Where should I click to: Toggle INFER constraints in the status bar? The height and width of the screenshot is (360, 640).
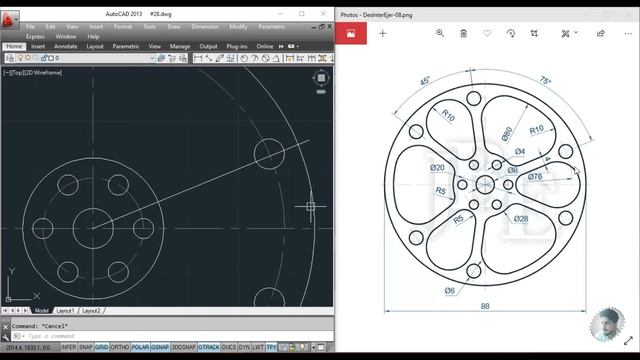point(69,347)
